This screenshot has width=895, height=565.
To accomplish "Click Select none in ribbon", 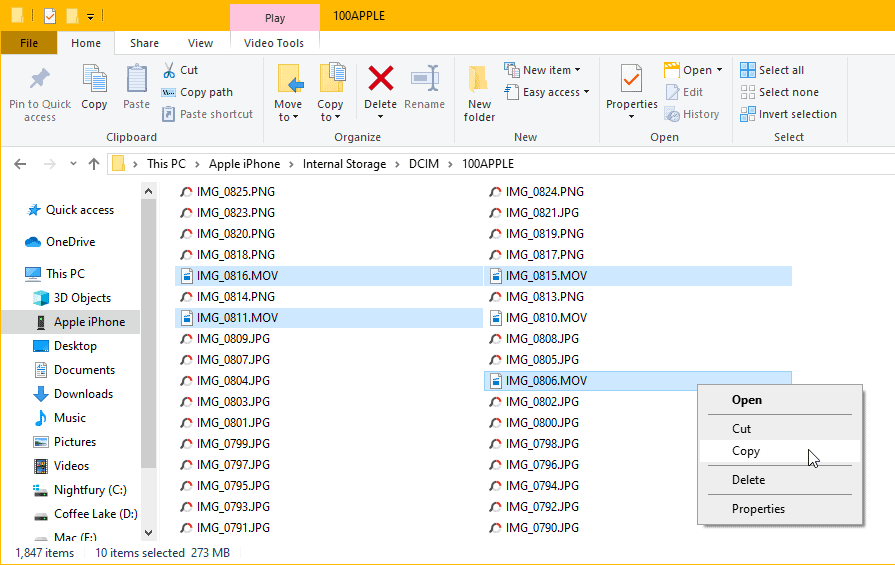I will pos(779,92).
